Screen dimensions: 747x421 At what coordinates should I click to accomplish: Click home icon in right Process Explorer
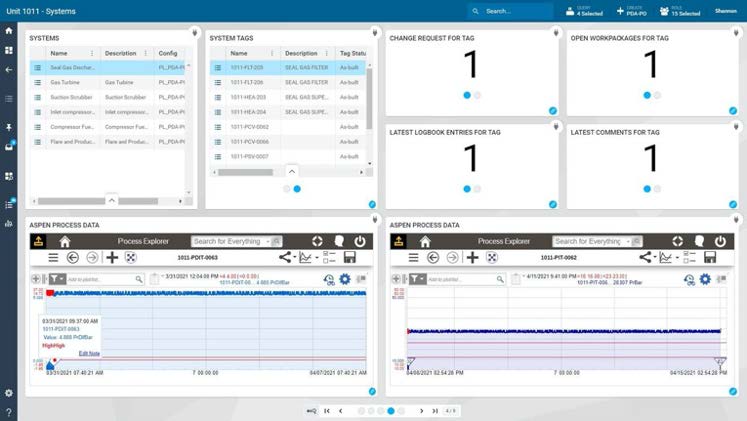click(425, 241)
